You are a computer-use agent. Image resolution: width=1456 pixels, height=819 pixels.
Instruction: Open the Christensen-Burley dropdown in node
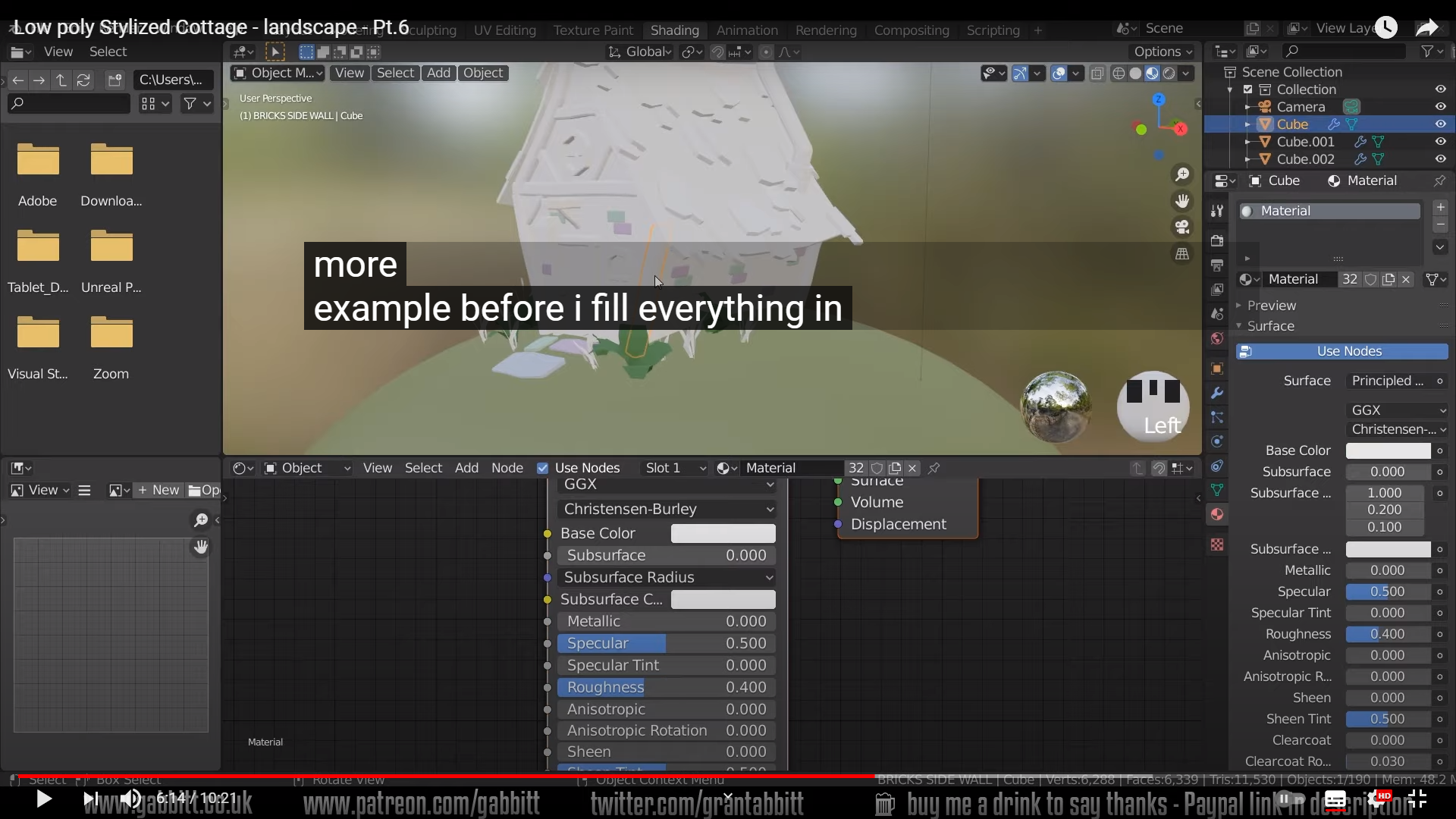click(667, 509)
